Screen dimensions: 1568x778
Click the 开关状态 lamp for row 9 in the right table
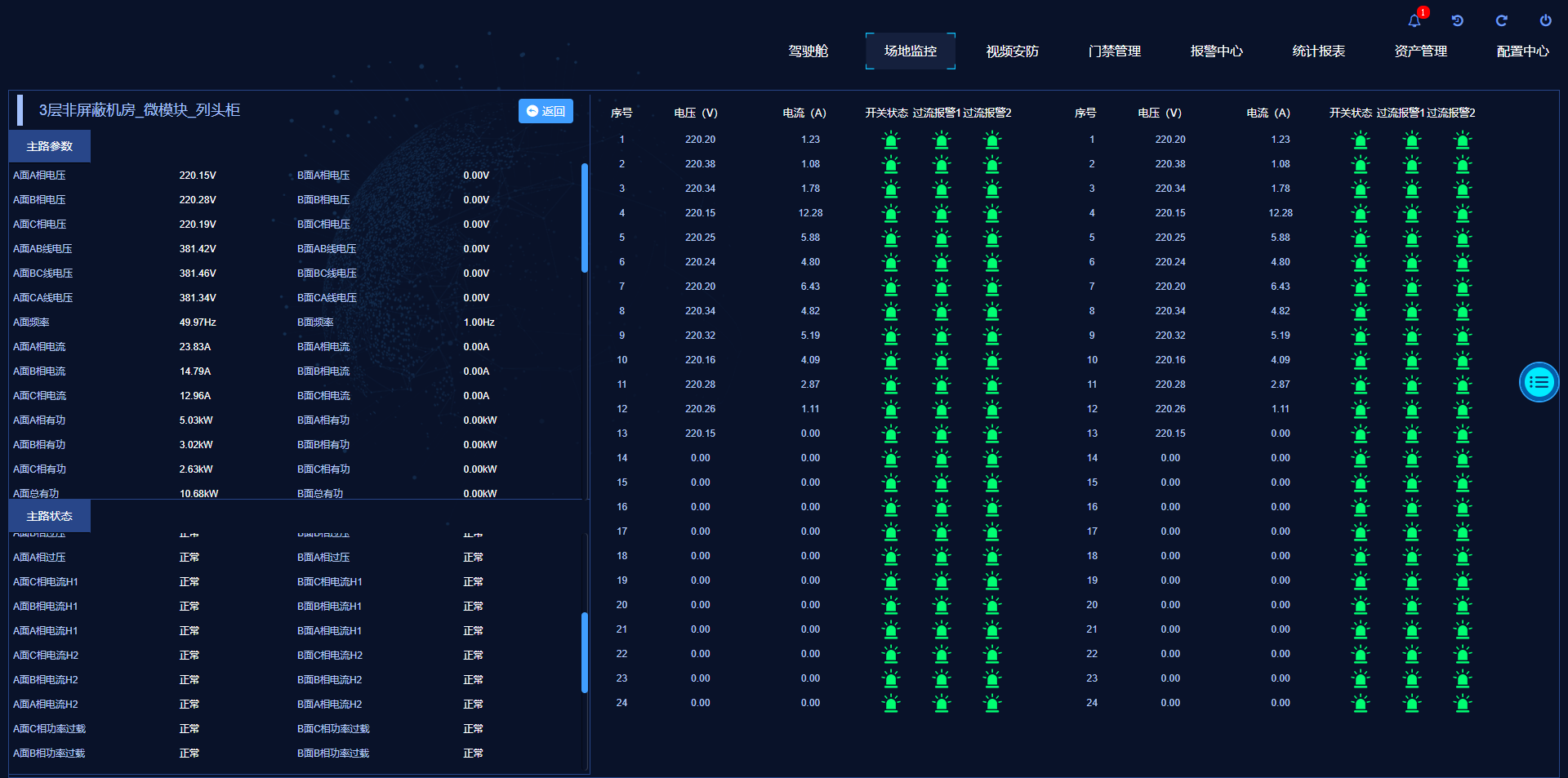click(1360, 336)
